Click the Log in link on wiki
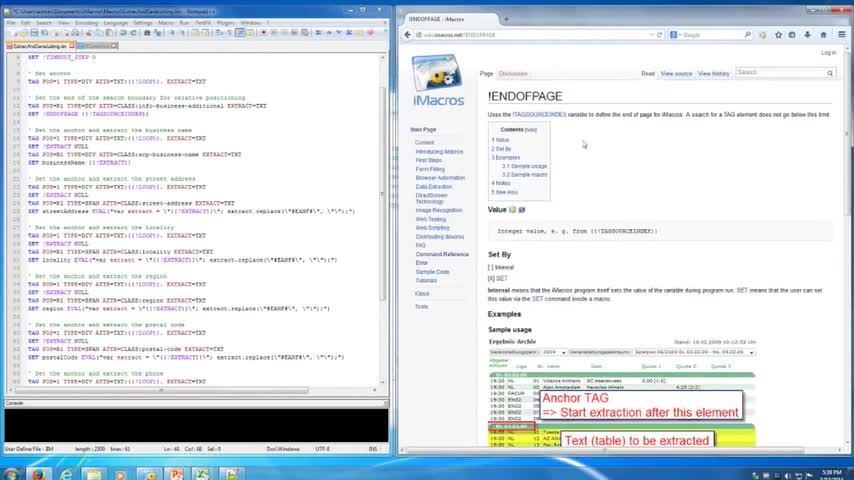This screenshot has height=480, width=854. coord(828,53)
